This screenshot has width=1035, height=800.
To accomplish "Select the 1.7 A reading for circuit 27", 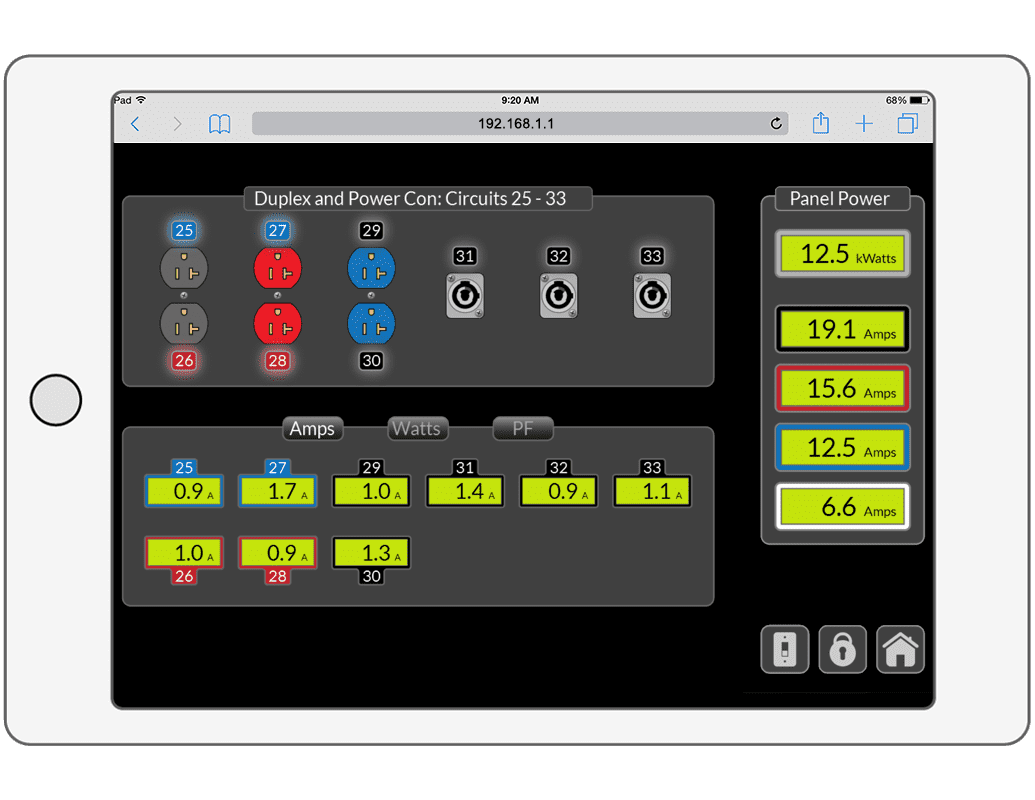I will [277, 490].
